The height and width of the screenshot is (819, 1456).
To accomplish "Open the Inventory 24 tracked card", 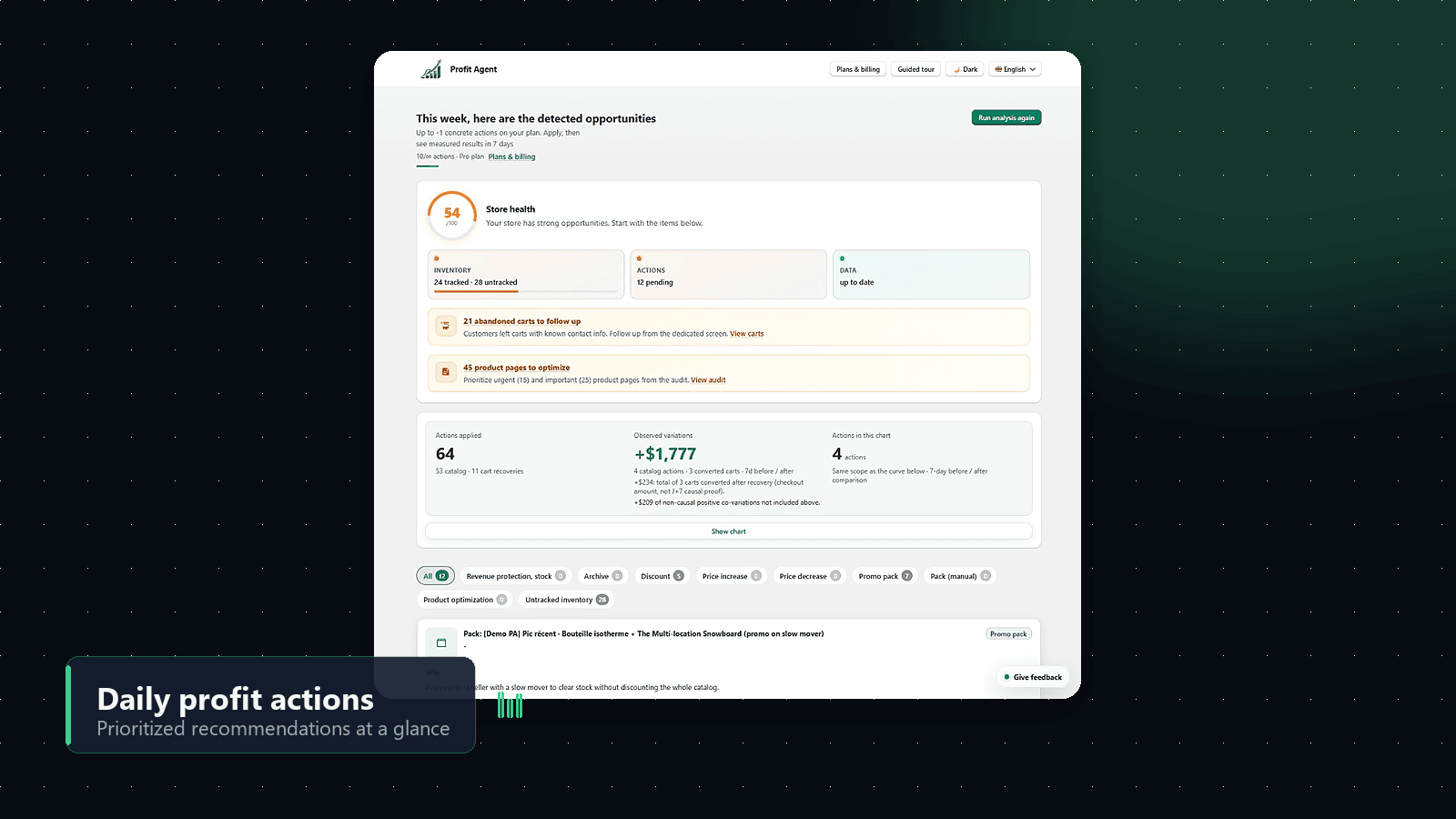I will 526,274.
